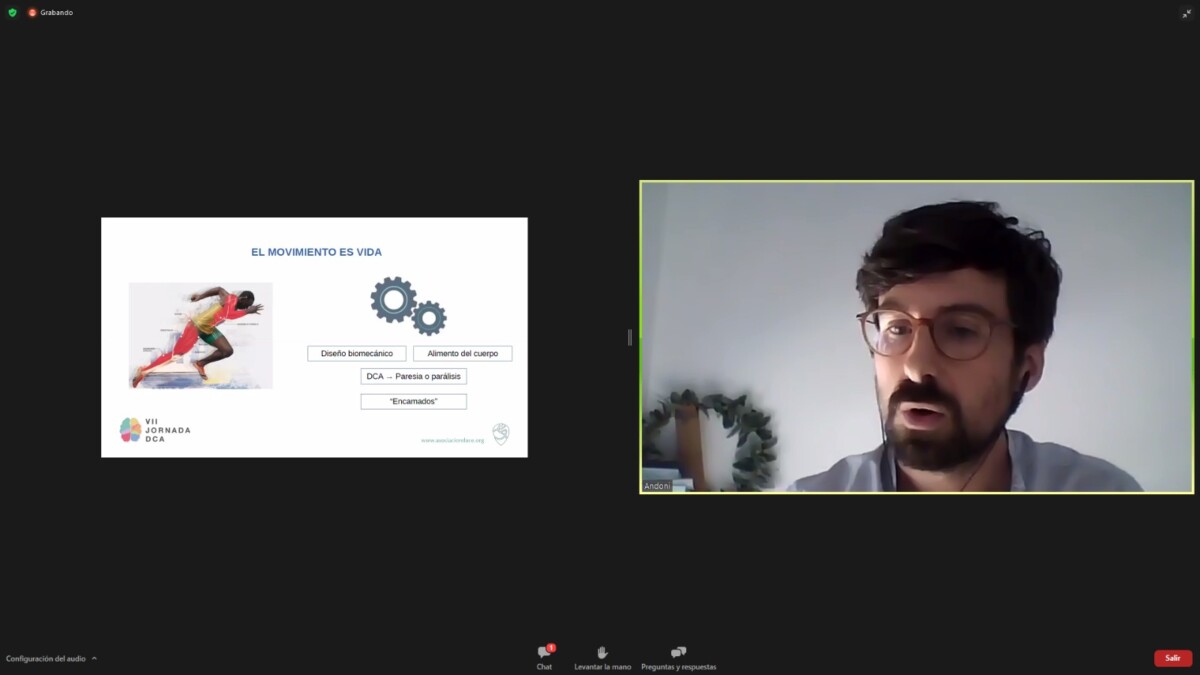Select Andoni's speaker video tile
The width and height of the screenshot is (1200, 675).
[x=916, y=337]
